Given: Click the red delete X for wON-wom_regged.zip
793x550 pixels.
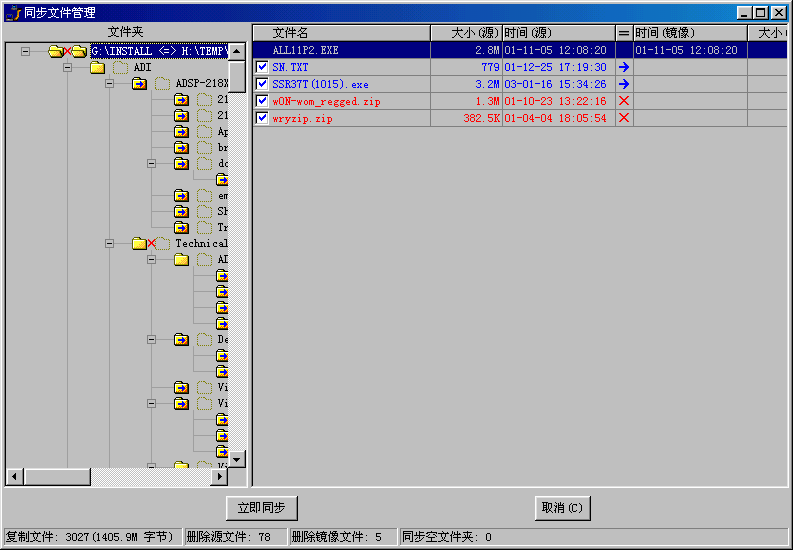Looking at the screenshot, I should click(x=624, y=101).
